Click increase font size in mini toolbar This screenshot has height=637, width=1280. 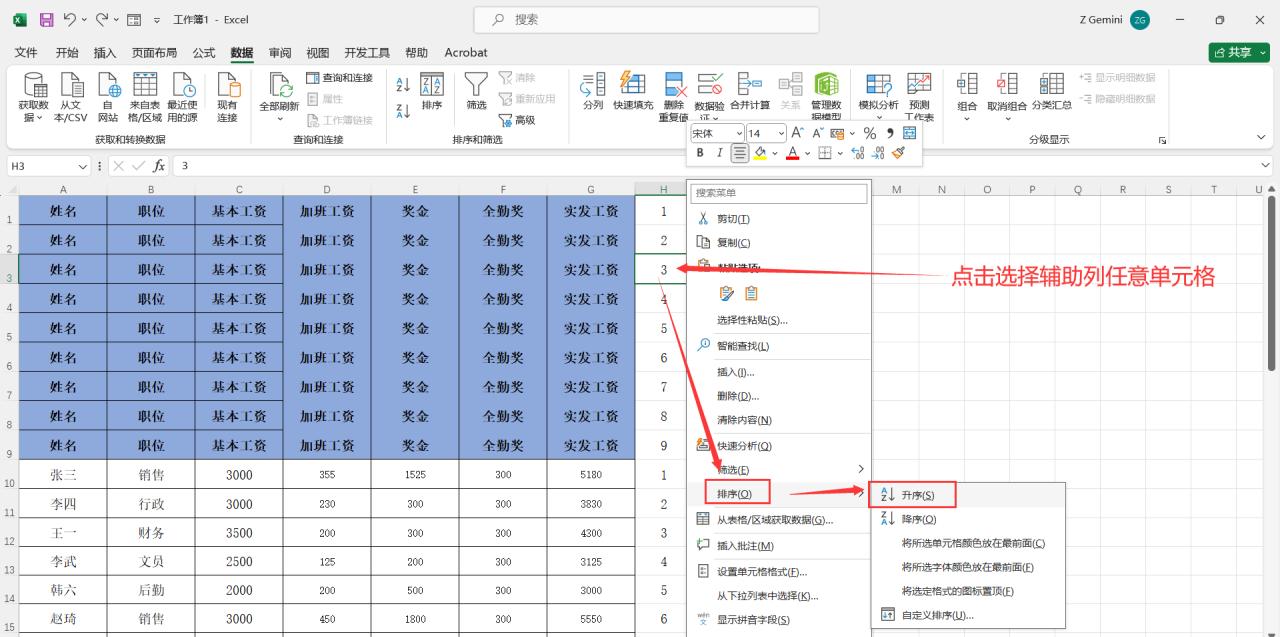797,133
